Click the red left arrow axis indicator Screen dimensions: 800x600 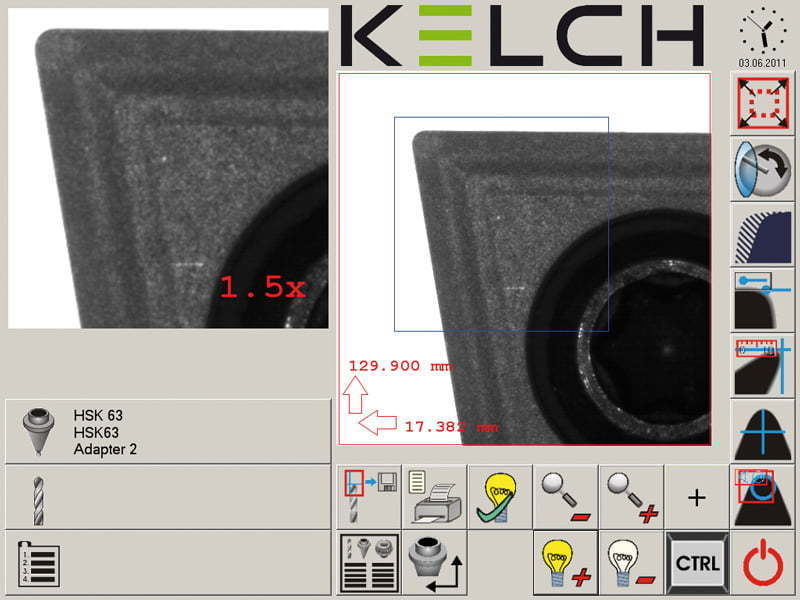click(378, 423)
